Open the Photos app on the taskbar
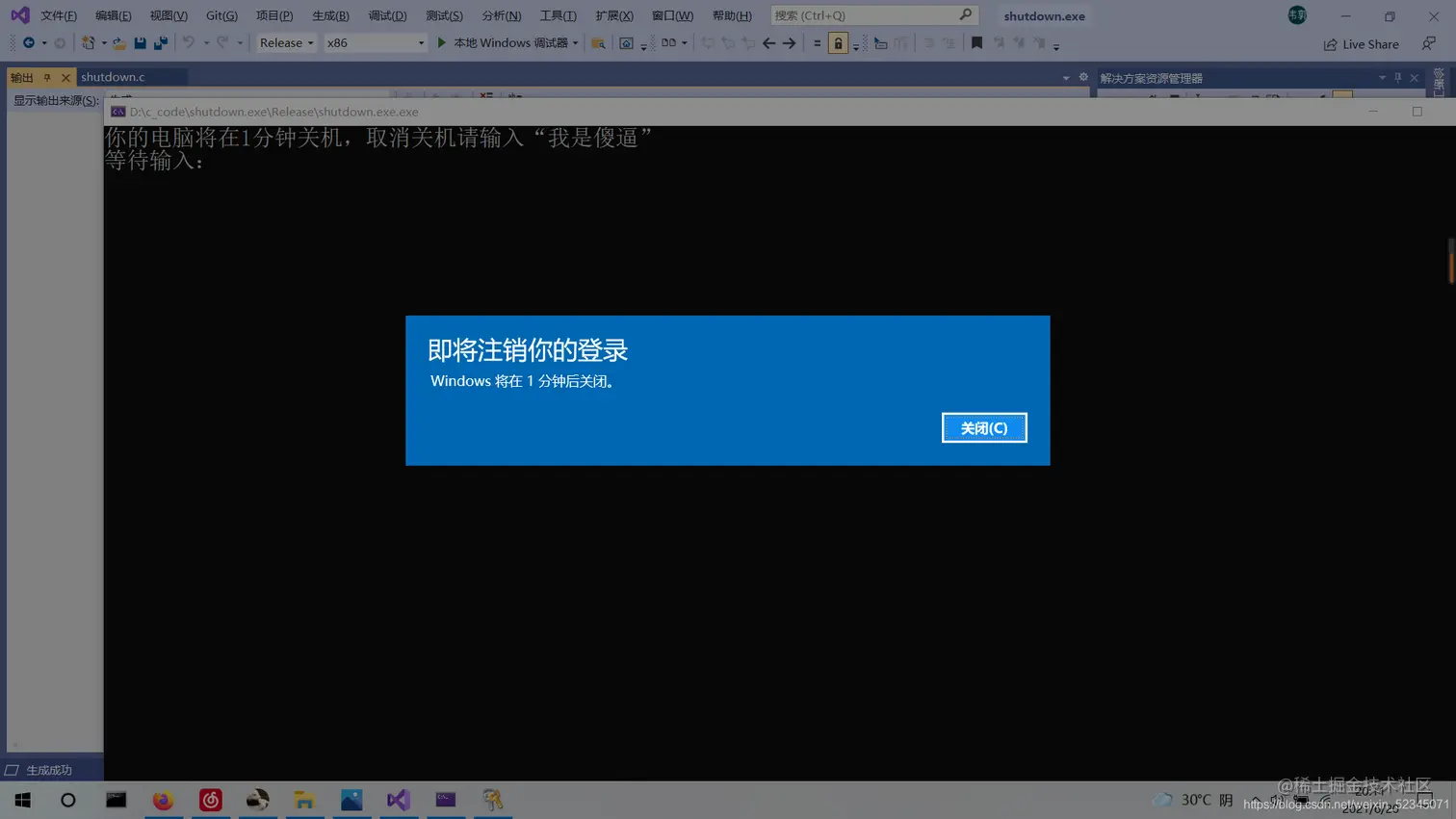This screenshot has width=1456, height=819. [351, 800]
